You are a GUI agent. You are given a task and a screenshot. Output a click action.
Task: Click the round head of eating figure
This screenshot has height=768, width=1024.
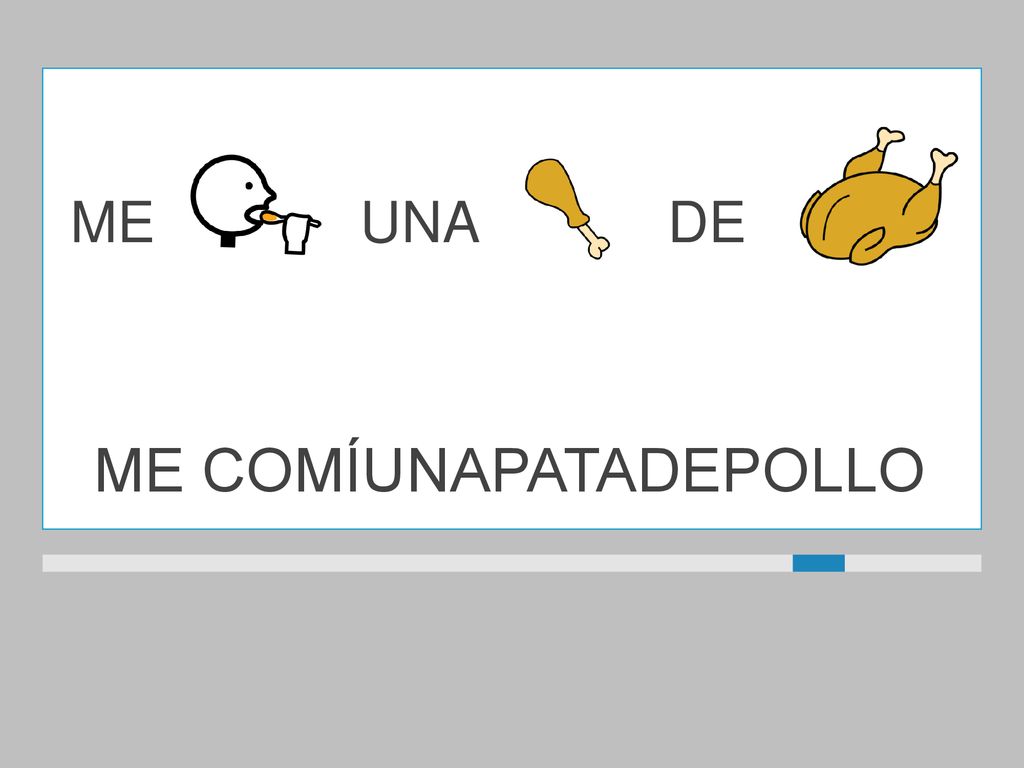[233, 194]
